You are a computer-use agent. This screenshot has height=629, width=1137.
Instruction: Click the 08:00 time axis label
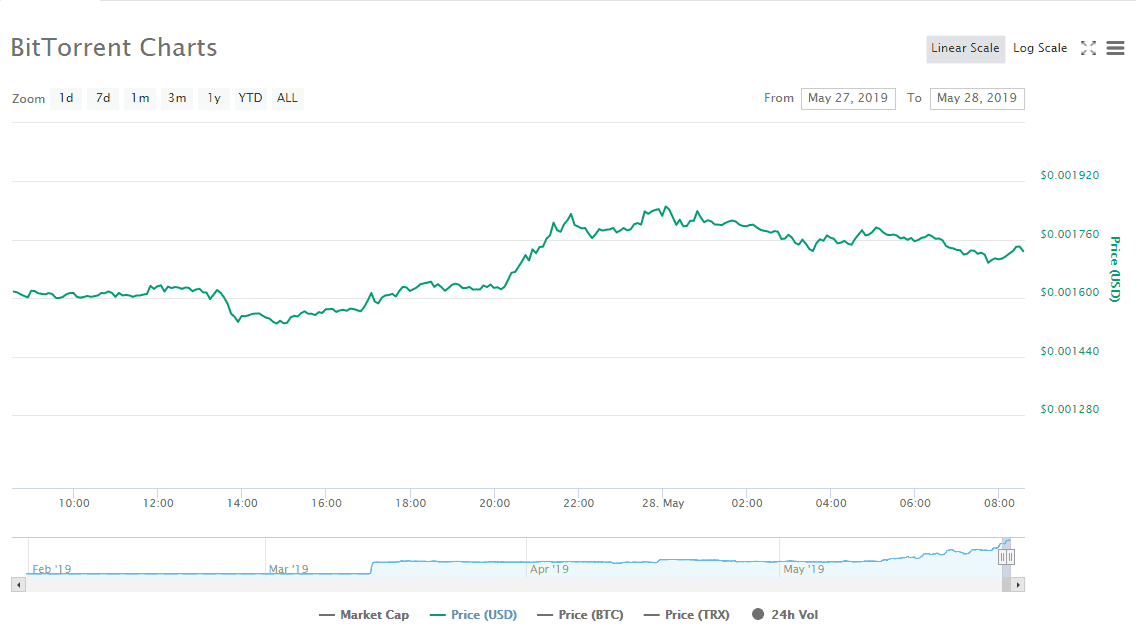999,503
